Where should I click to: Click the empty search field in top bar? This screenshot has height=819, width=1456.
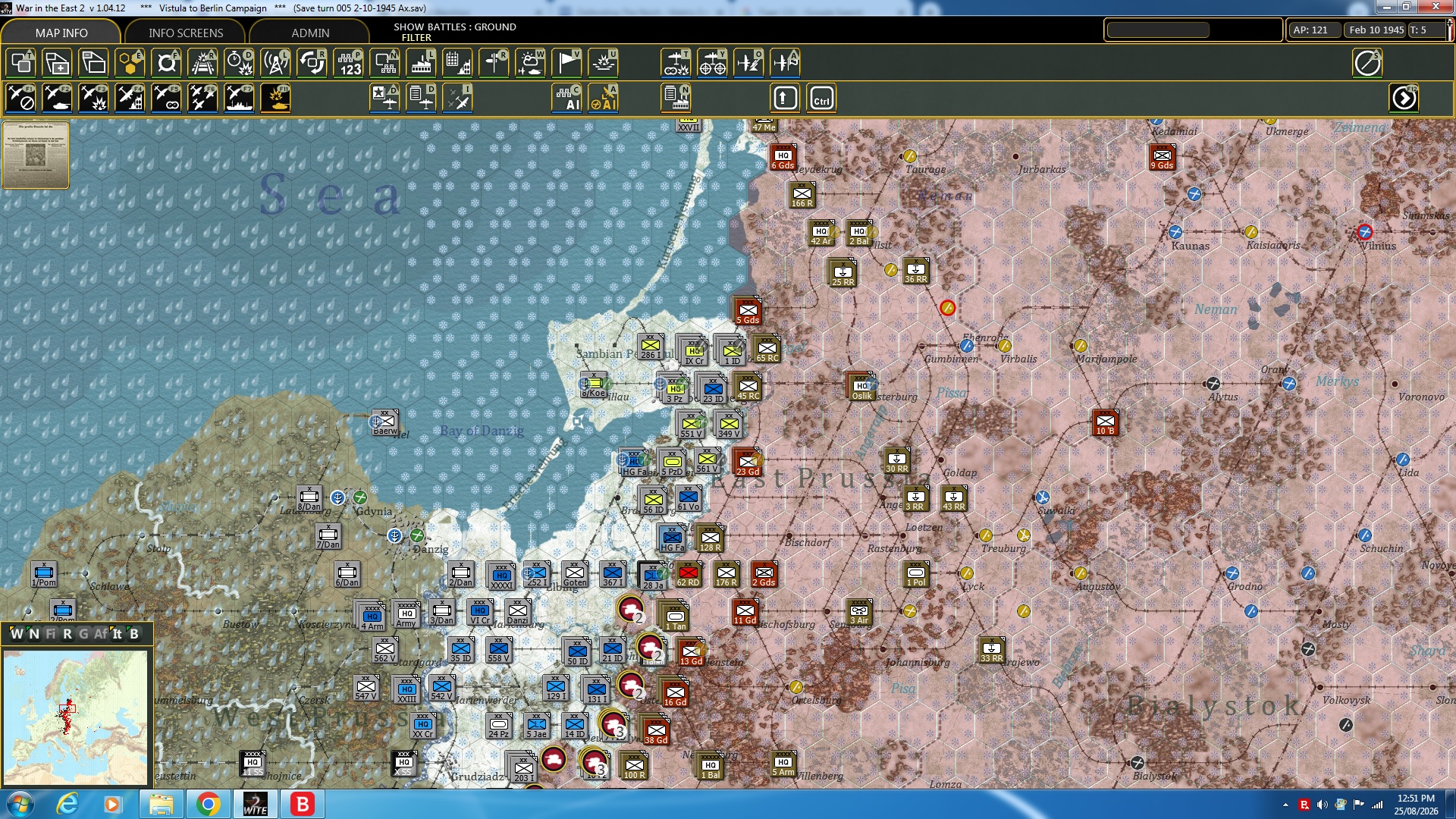1158,30
